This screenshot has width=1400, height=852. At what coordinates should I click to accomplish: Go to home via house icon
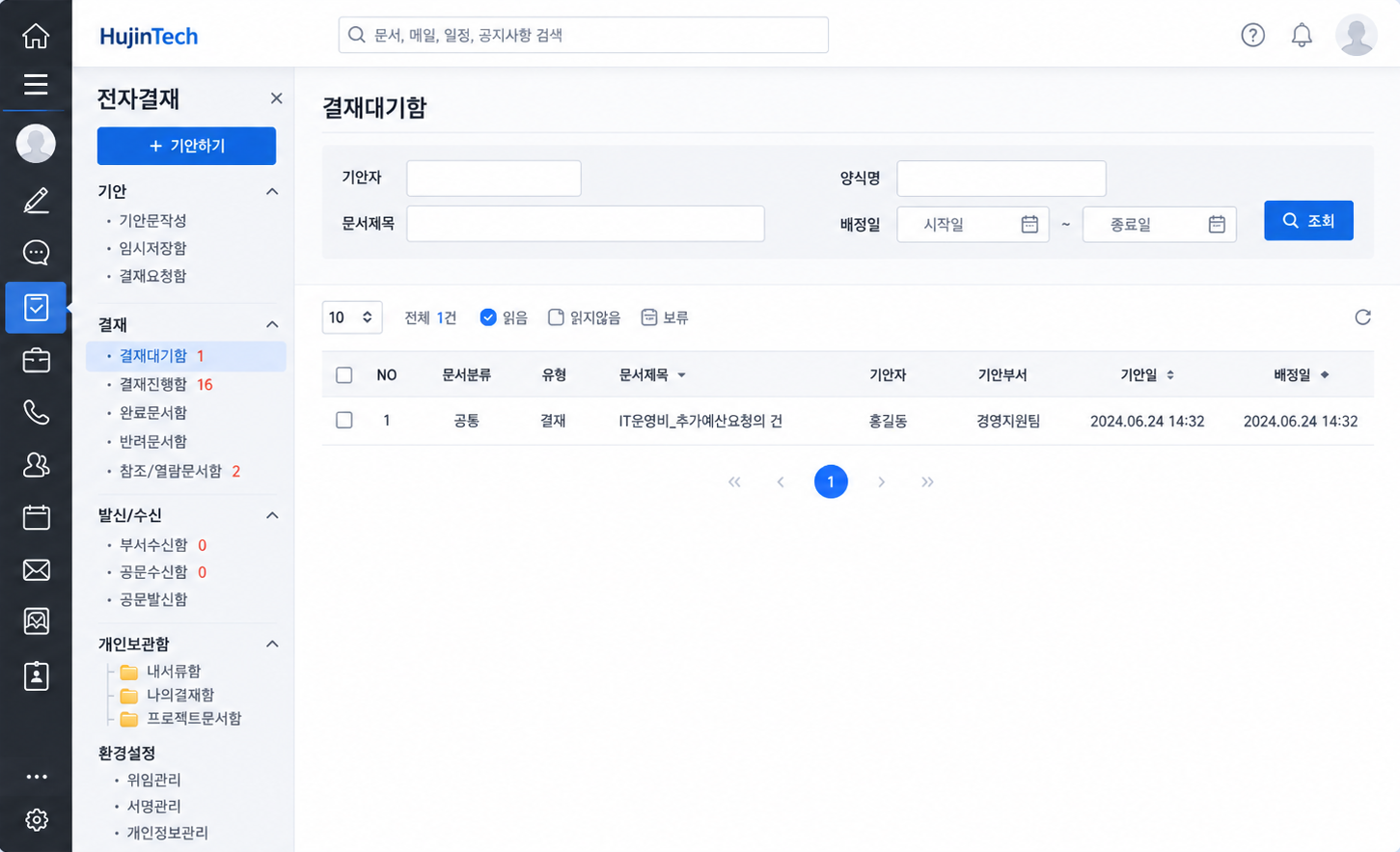[36, 36]
